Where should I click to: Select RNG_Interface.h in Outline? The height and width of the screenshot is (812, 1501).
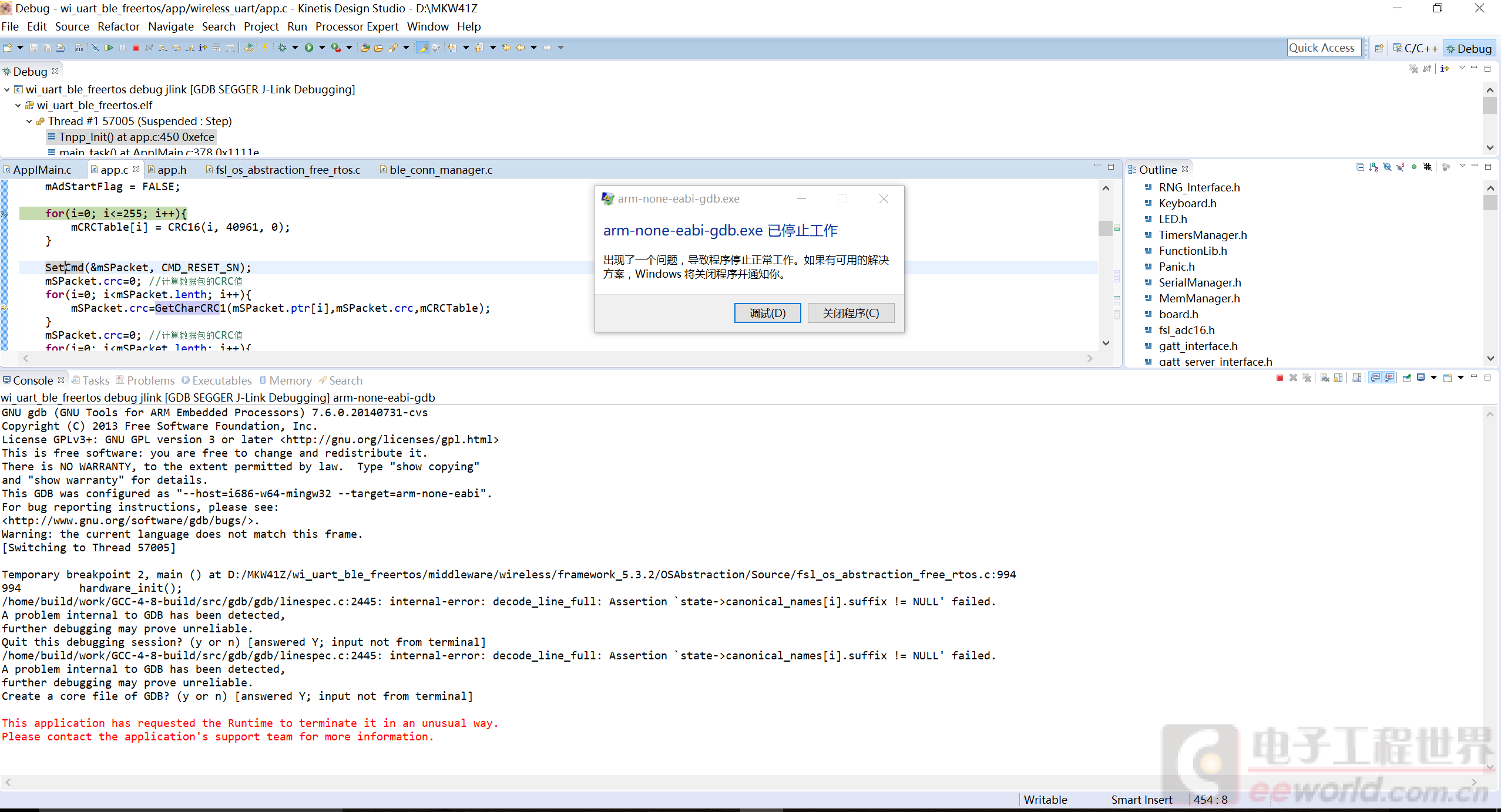[x=1199, y=187]
